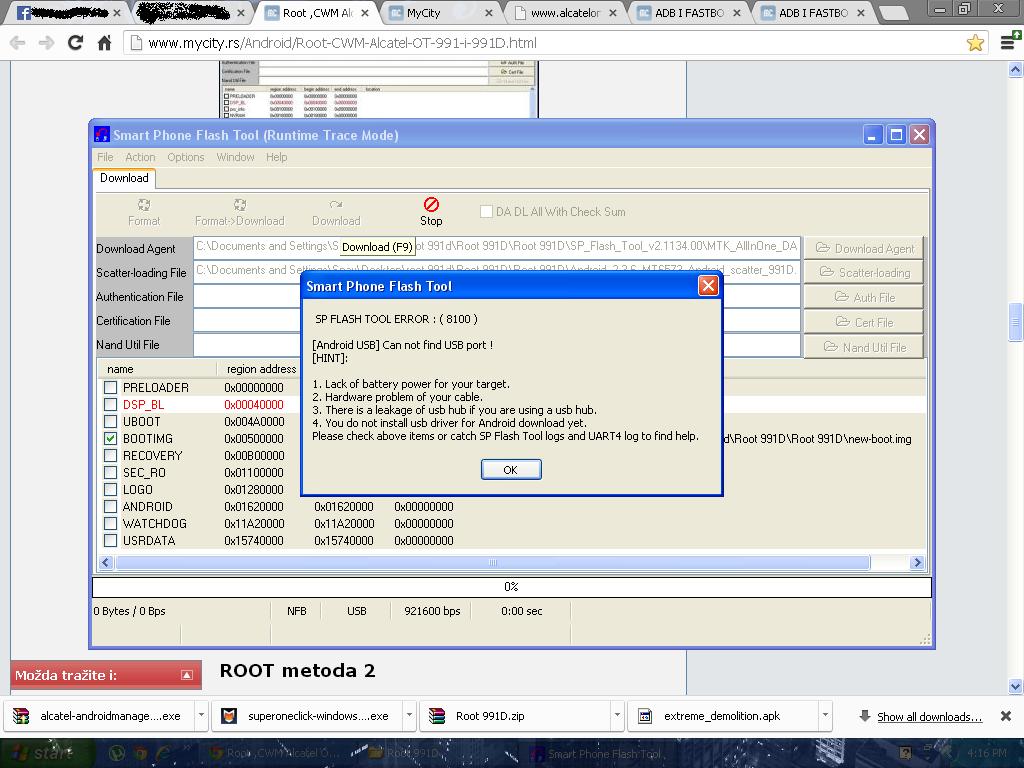This screenshot has height=768, width=1024.
Task: Check the LOGO checkbox
Action: [x=110, y=489]
